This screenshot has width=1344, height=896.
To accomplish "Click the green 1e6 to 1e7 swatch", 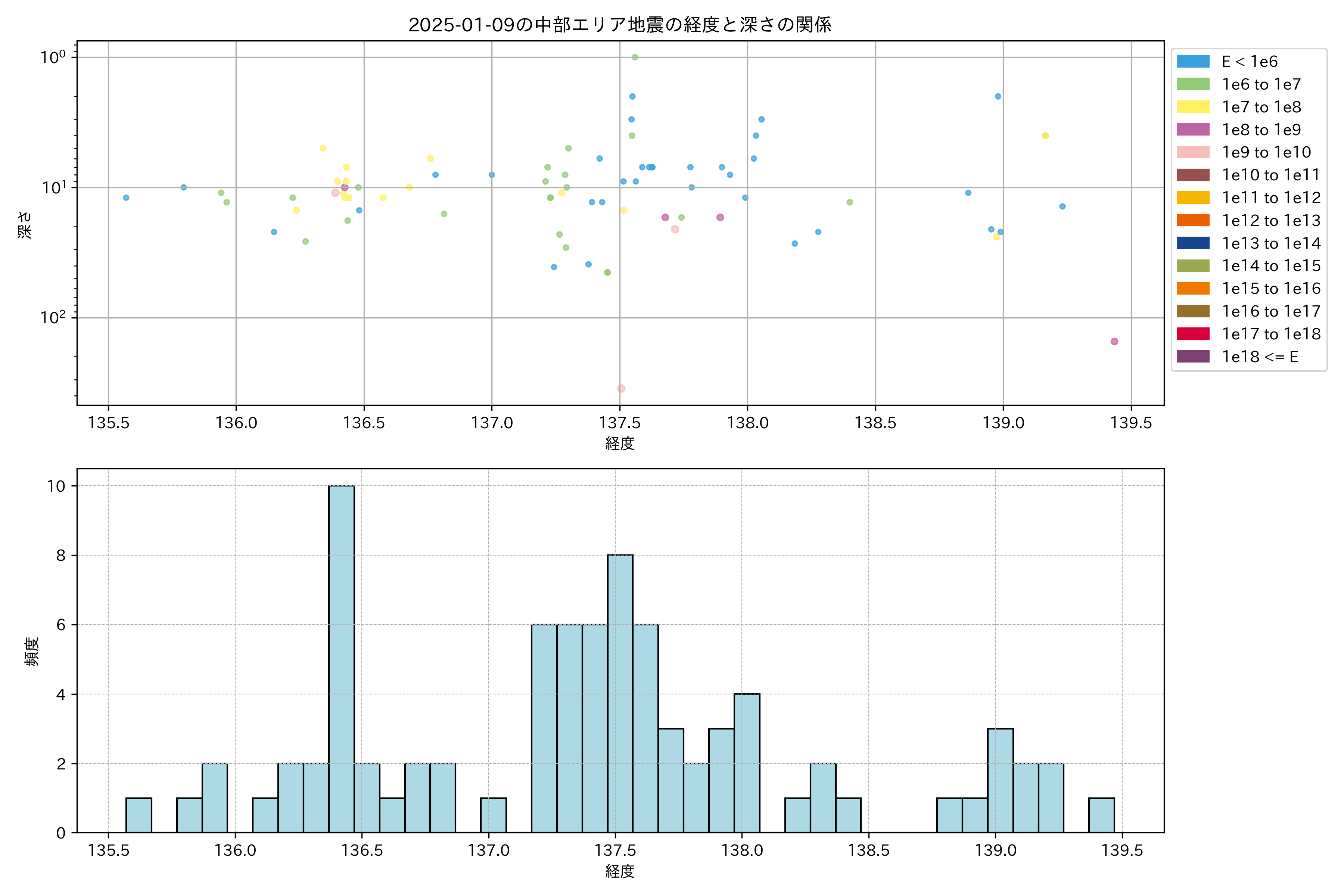I will click(1193, 84).
